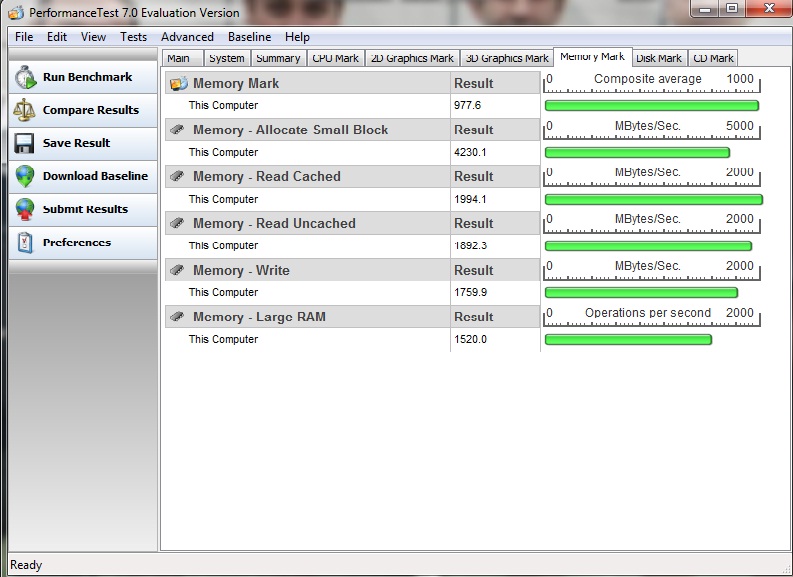Screen dimensions: 793x577
Task: Select the Disk Mark tab
Action: coord(658,58)
